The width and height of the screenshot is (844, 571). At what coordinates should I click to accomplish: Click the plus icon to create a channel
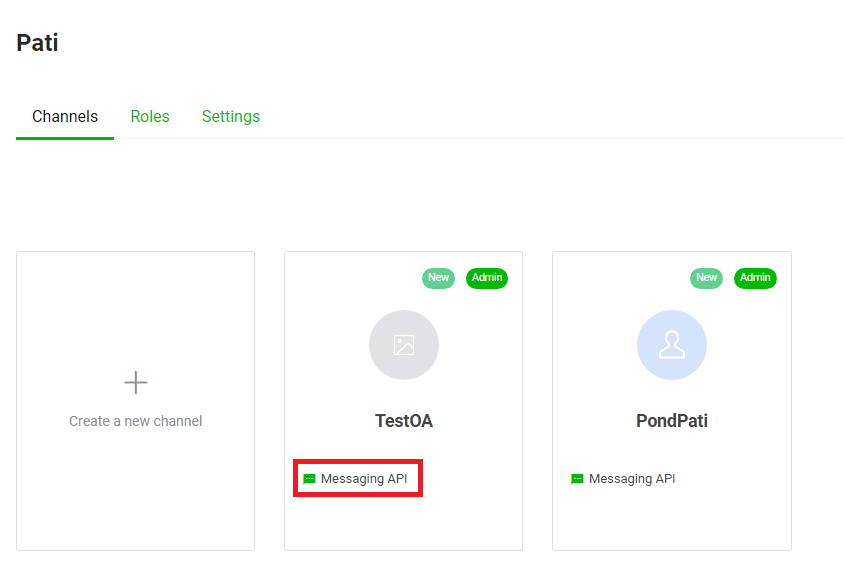pyautogui.click(x=135, y=382)
